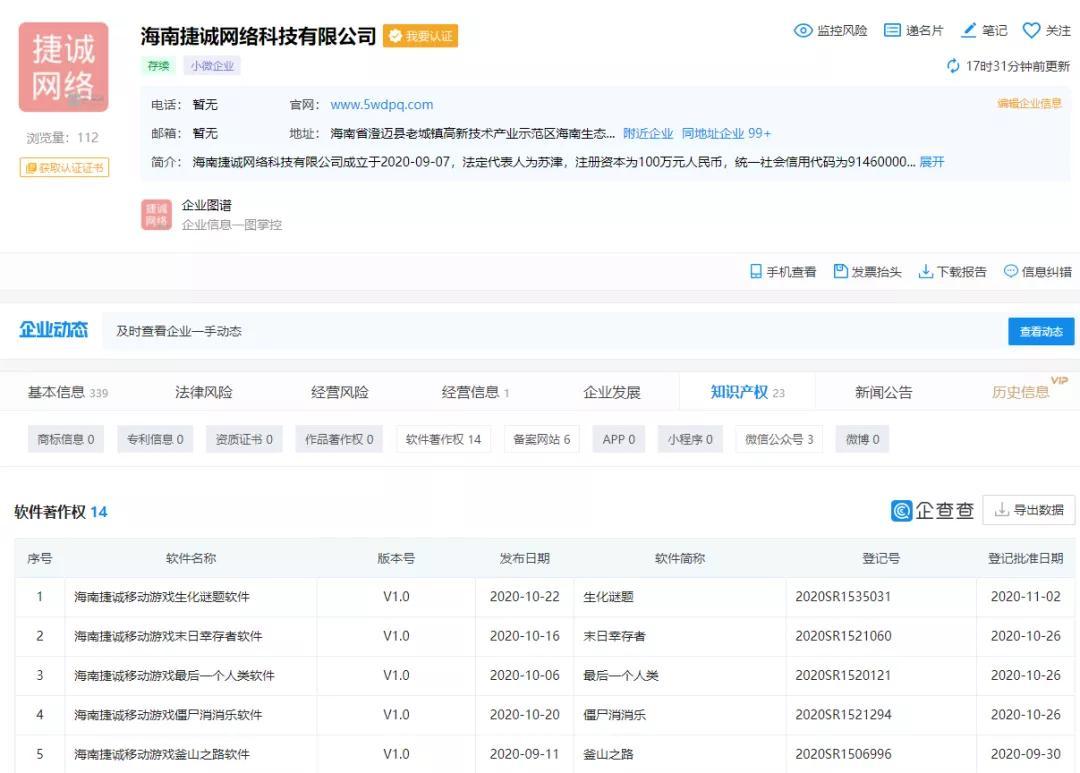The width and height of the screenshot is (1080, 773).
Task: Click the 查看动态 button
Action: (x=1040, y=331)
